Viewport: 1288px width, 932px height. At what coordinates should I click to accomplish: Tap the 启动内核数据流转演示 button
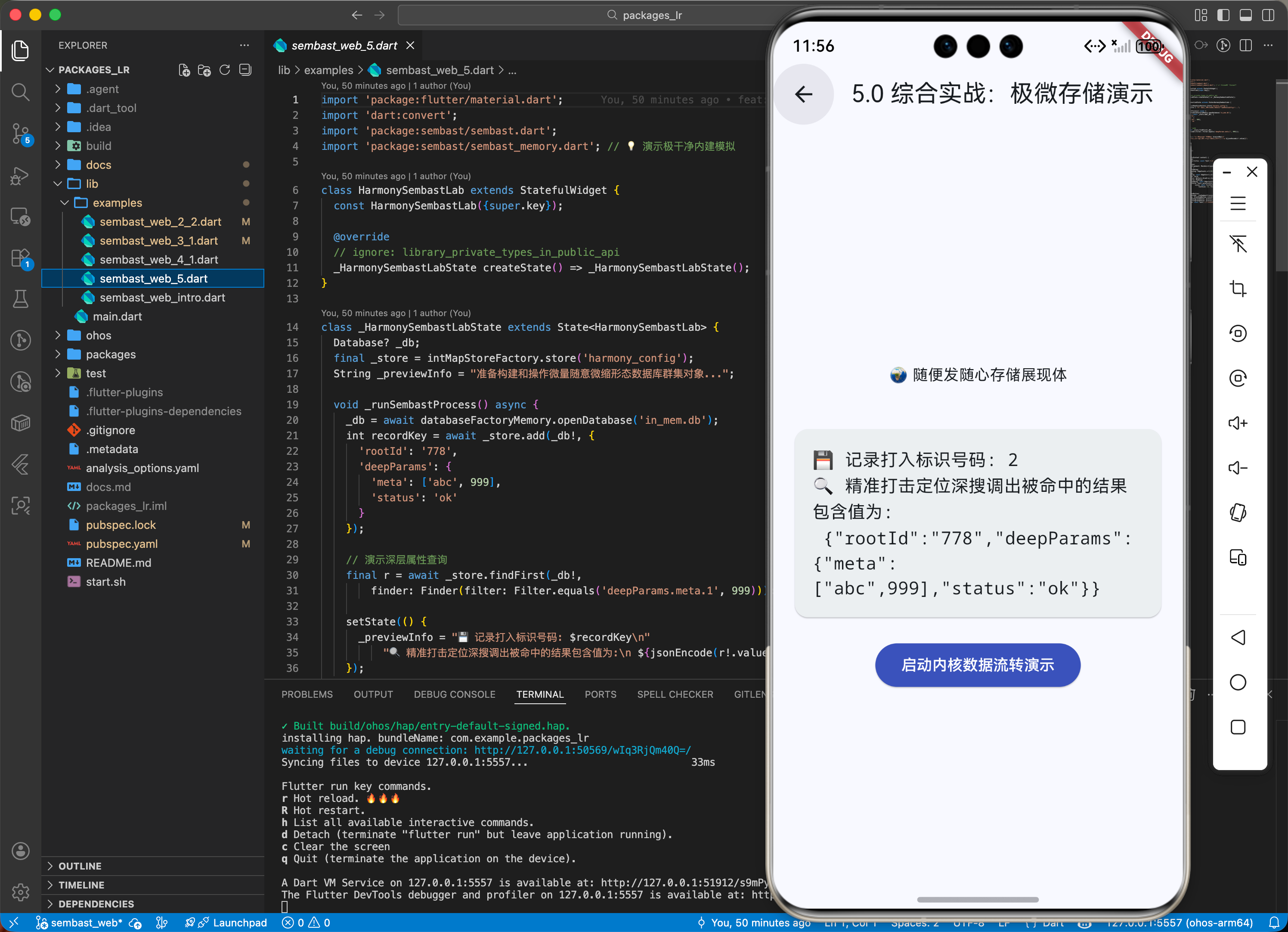[x=977, y=665]
